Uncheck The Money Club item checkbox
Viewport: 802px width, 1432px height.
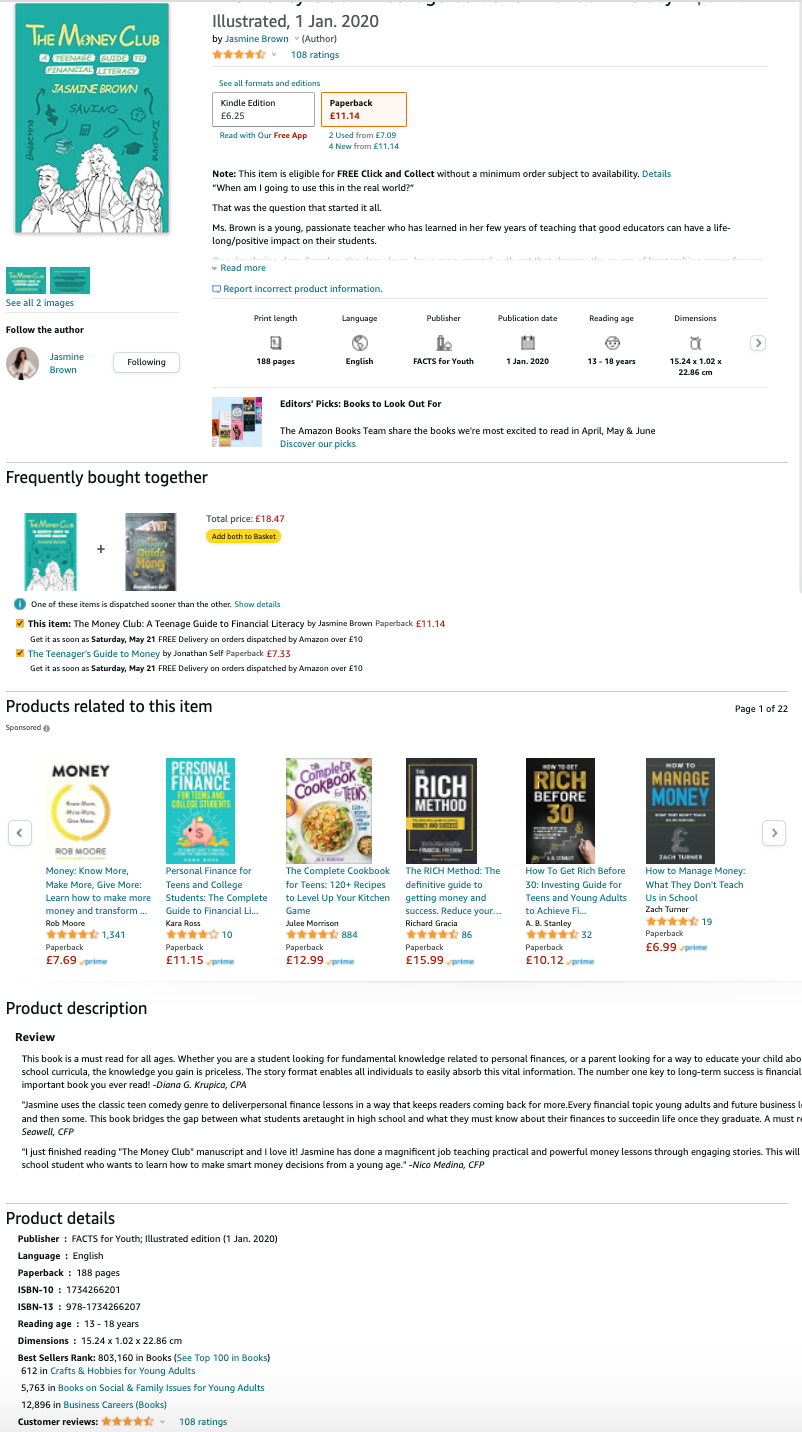click(20, 623)
